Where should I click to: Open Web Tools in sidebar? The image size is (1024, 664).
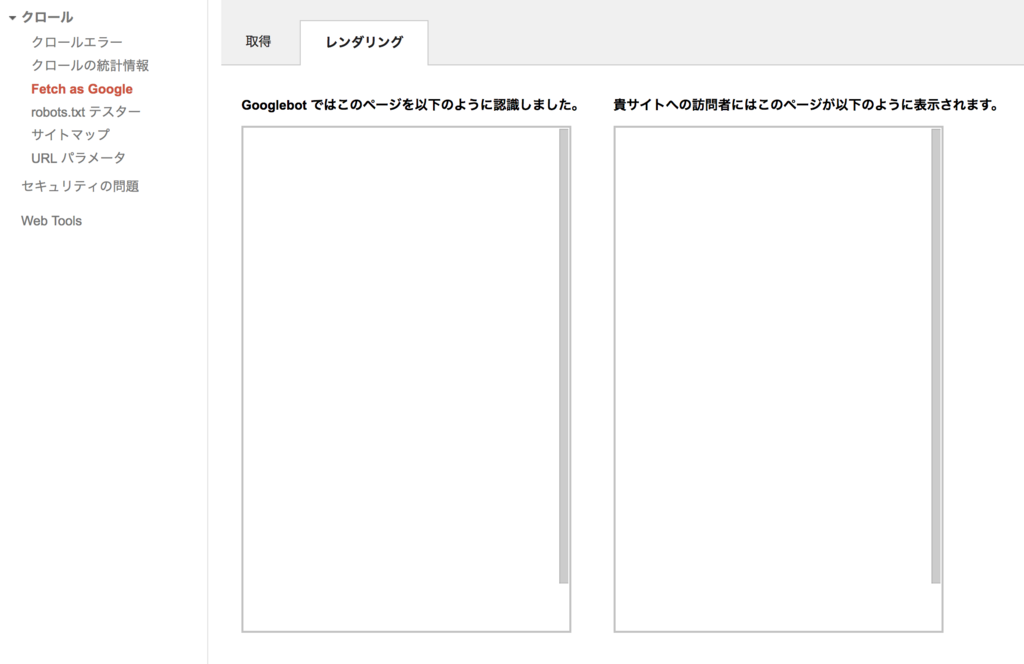tap(51, 221)
